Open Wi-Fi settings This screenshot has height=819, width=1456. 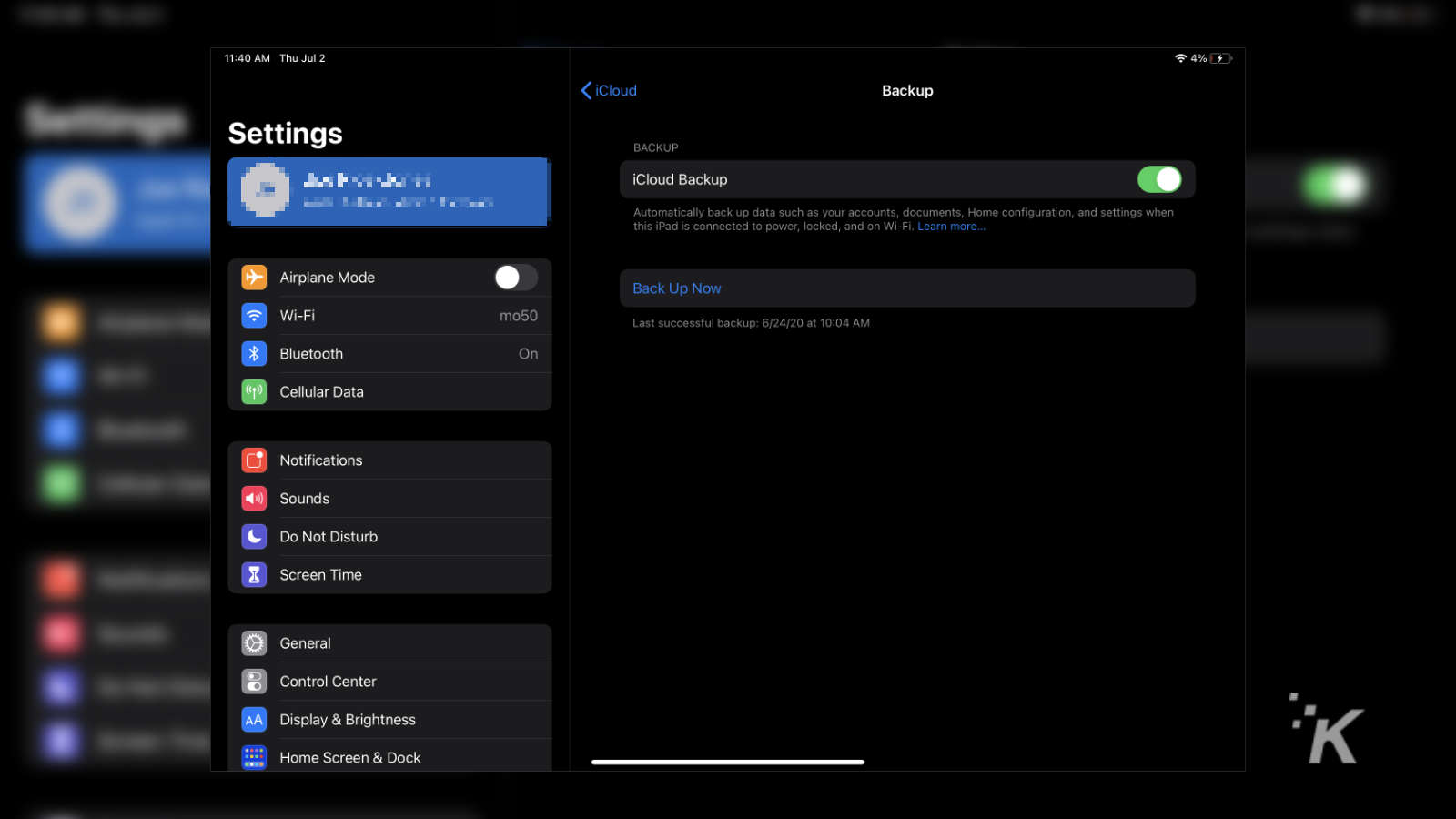(x=389, y=316)
